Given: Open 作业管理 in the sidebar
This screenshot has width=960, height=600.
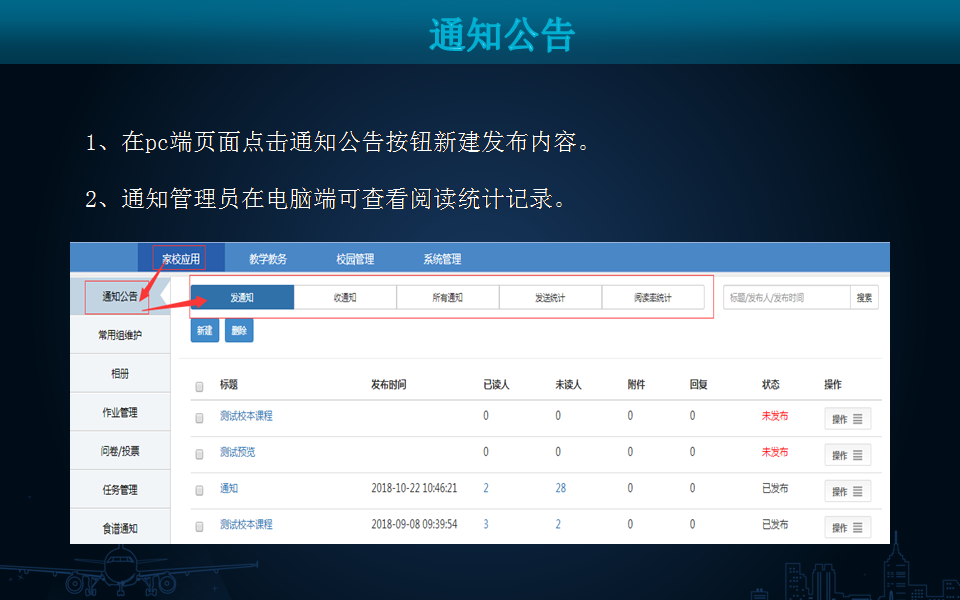Looking at the screenshot, I should (120, 412).
